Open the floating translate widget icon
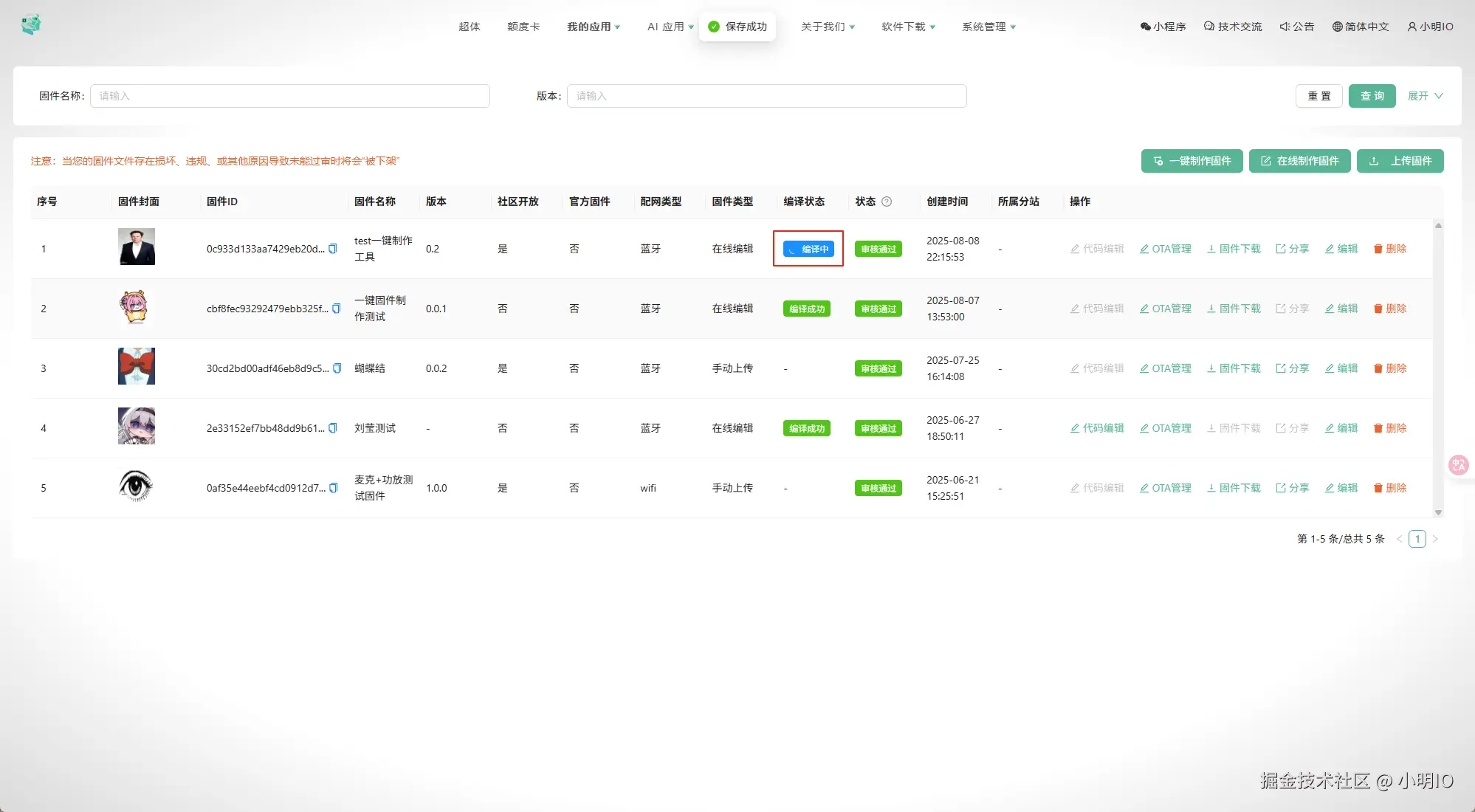Image resolution: width=1475 pixels, height=812 pixels. [1458, 465]
